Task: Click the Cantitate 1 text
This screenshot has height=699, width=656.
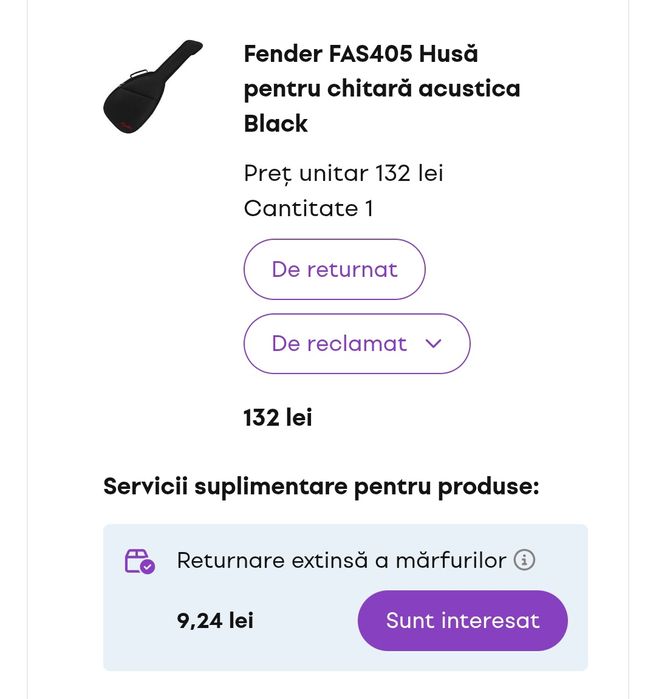Action: click(x=308, y=208)
